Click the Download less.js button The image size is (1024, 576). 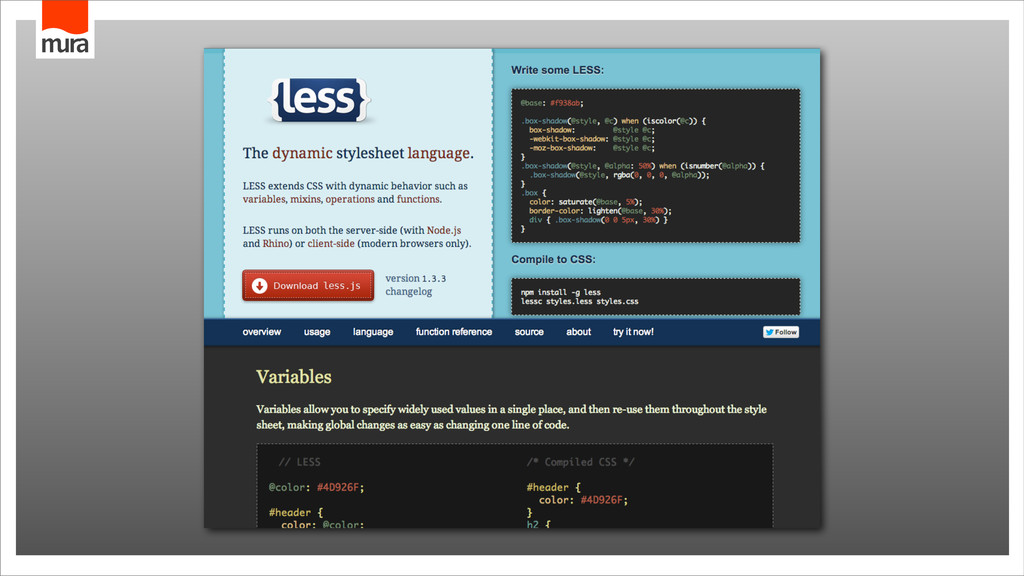[x=308, y=285]
